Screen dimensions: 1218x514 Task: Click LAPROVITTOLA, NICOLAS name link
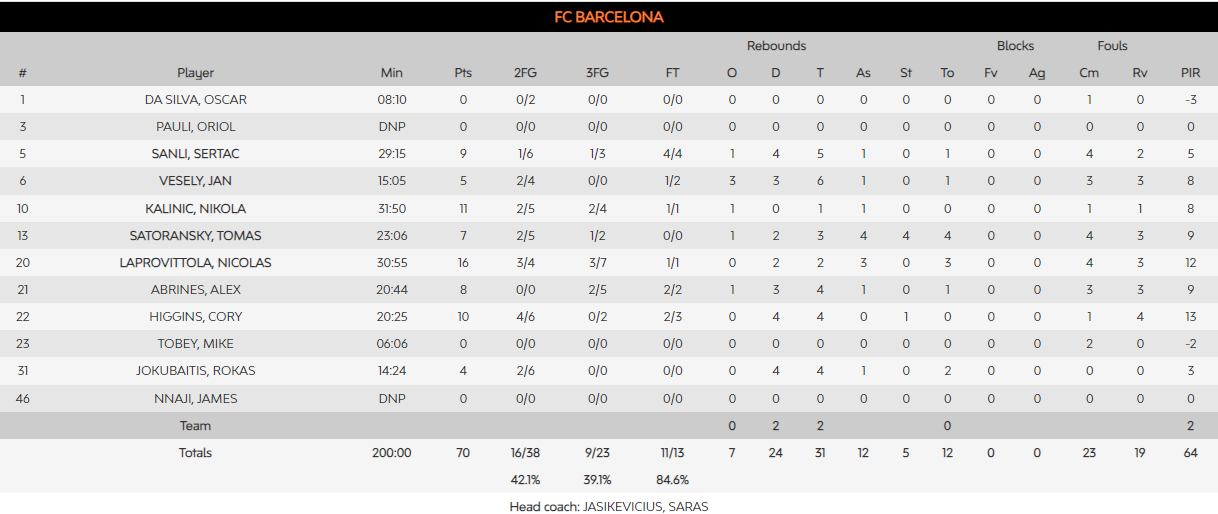195,263
